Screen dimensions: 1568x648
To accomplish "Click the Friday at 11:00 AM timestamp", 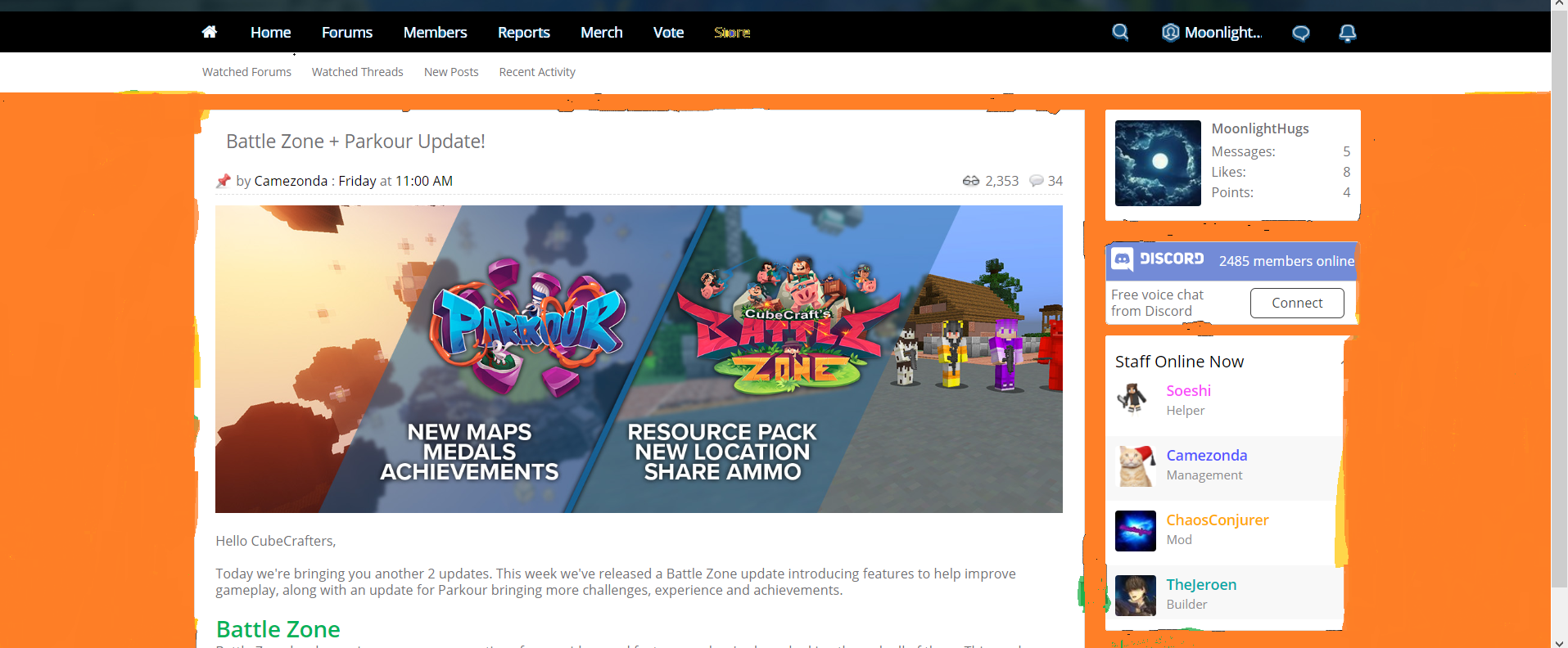I will coord(395,181).
